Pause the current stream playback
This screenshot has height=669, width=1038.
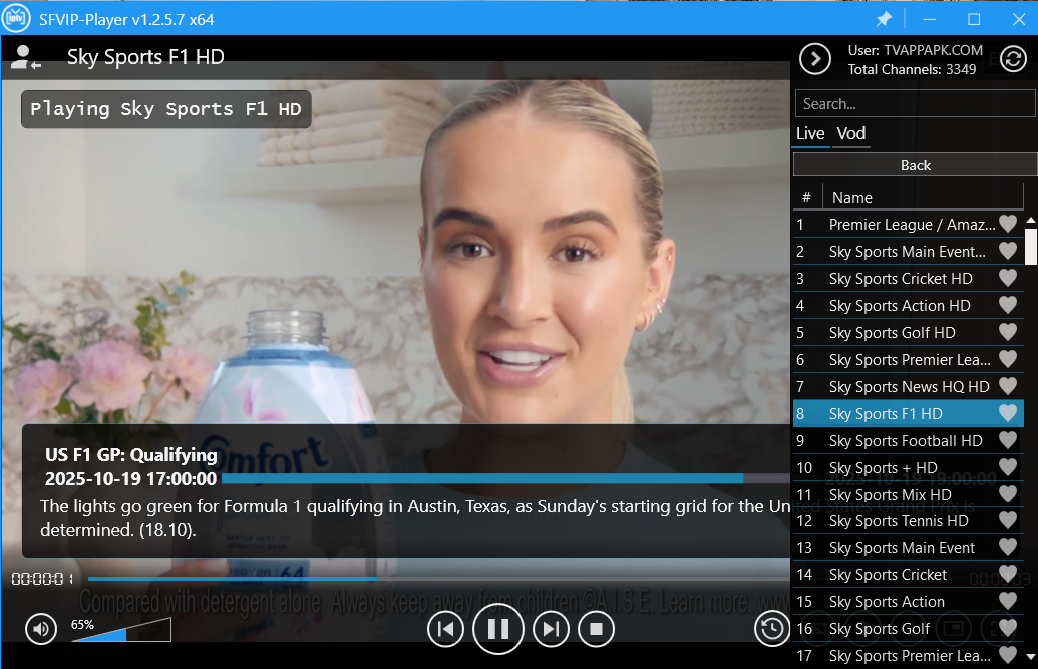coord(498,629)
